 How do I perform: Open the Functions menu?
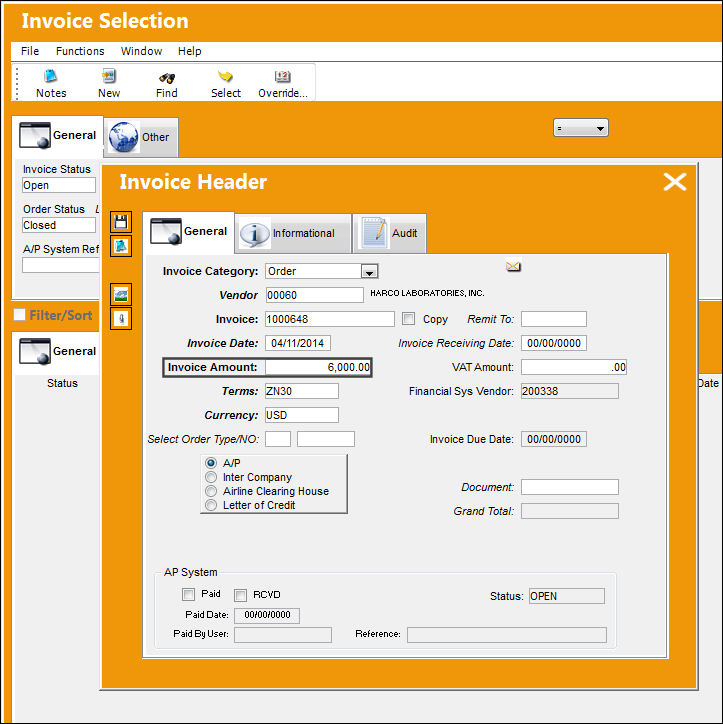pos(80,51)
